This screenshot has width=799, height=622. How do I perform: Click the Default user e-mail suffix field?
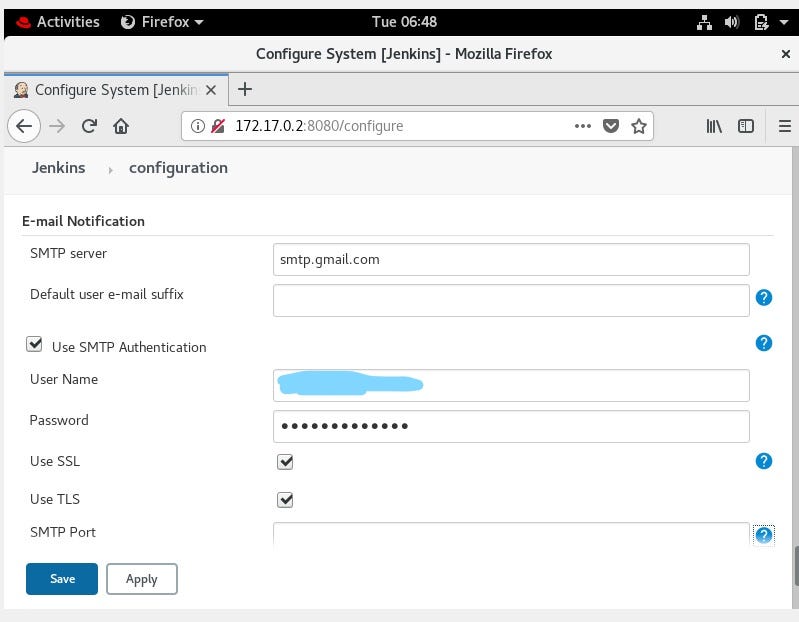tap(511, 301)
